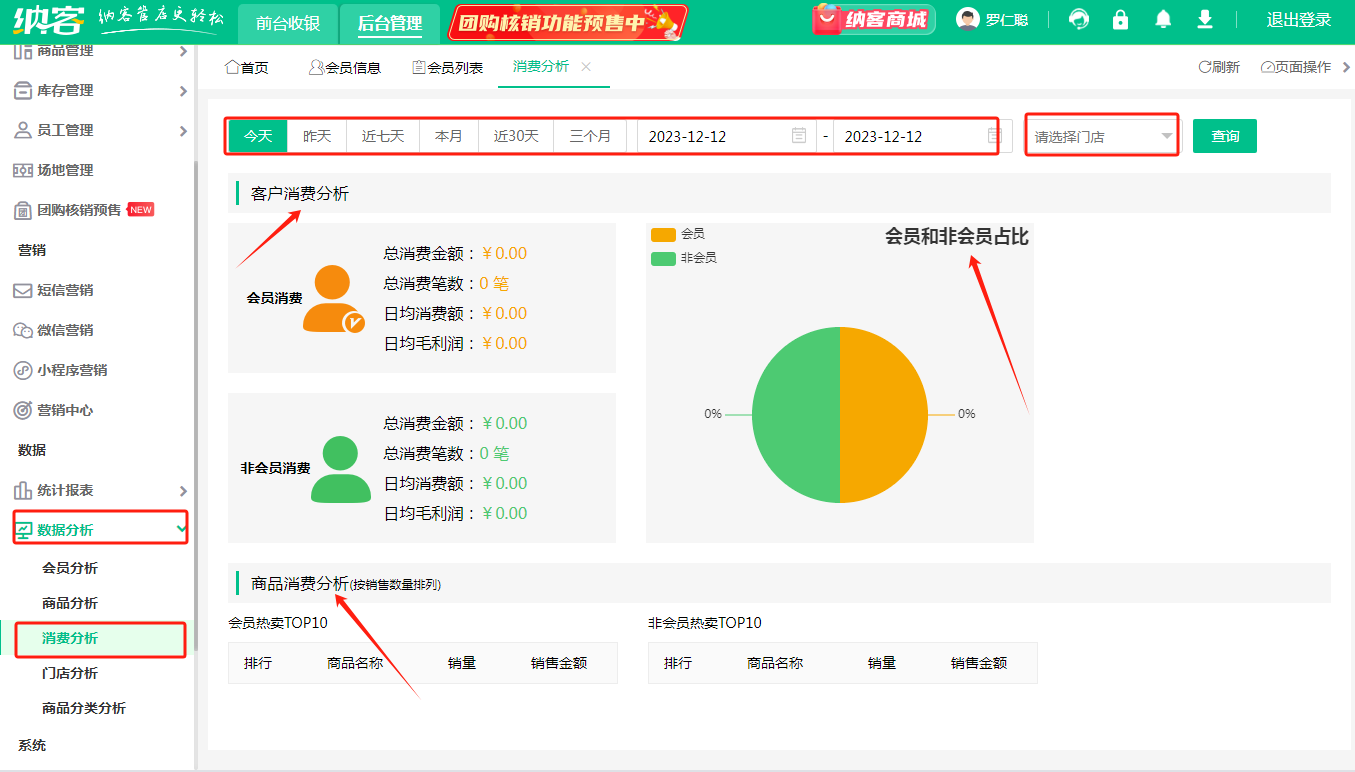Click the download icon in header
The width and height of the screenshot is (1355, 772).
tap(1204, 20)
